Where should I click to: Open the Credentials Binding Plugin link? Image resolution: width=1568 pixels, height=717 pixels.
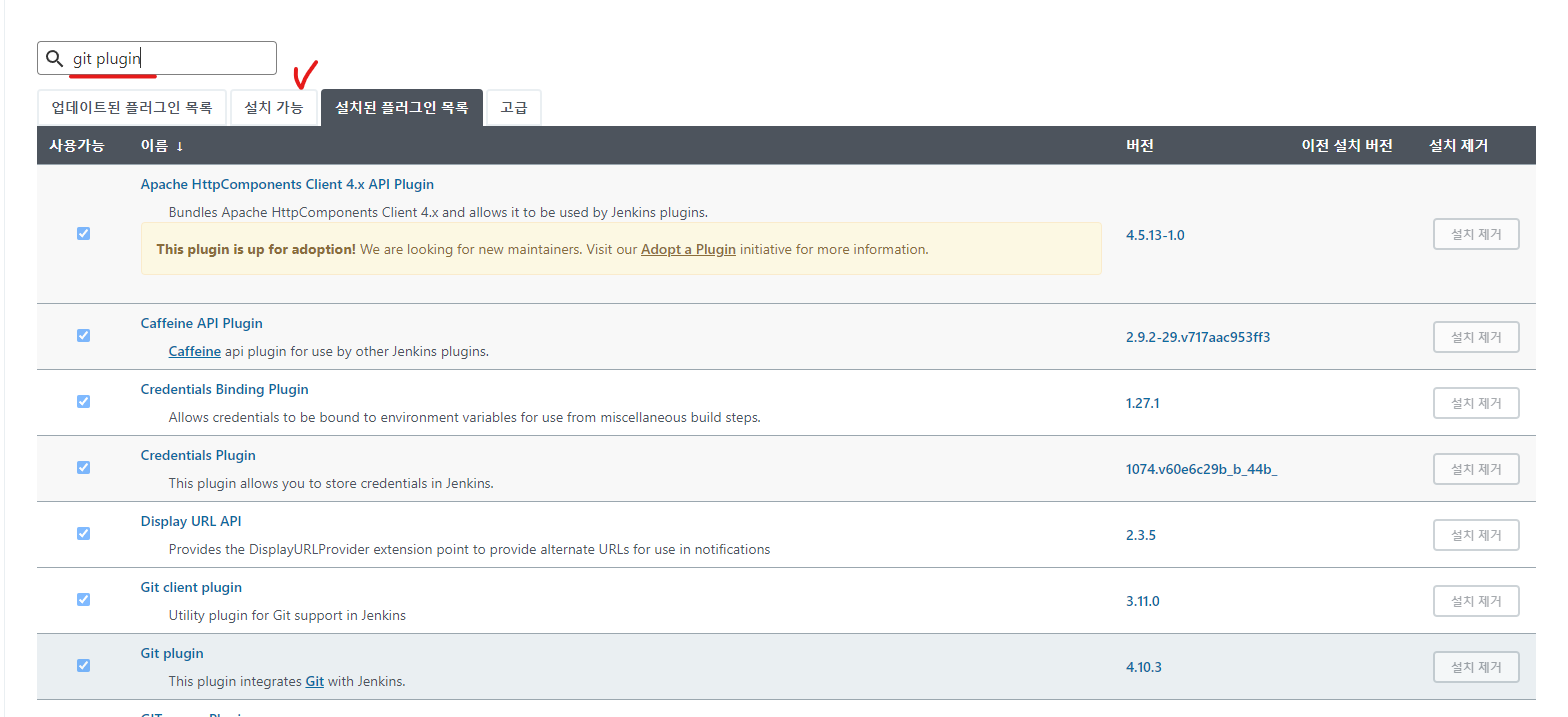[x=225, y=389]
